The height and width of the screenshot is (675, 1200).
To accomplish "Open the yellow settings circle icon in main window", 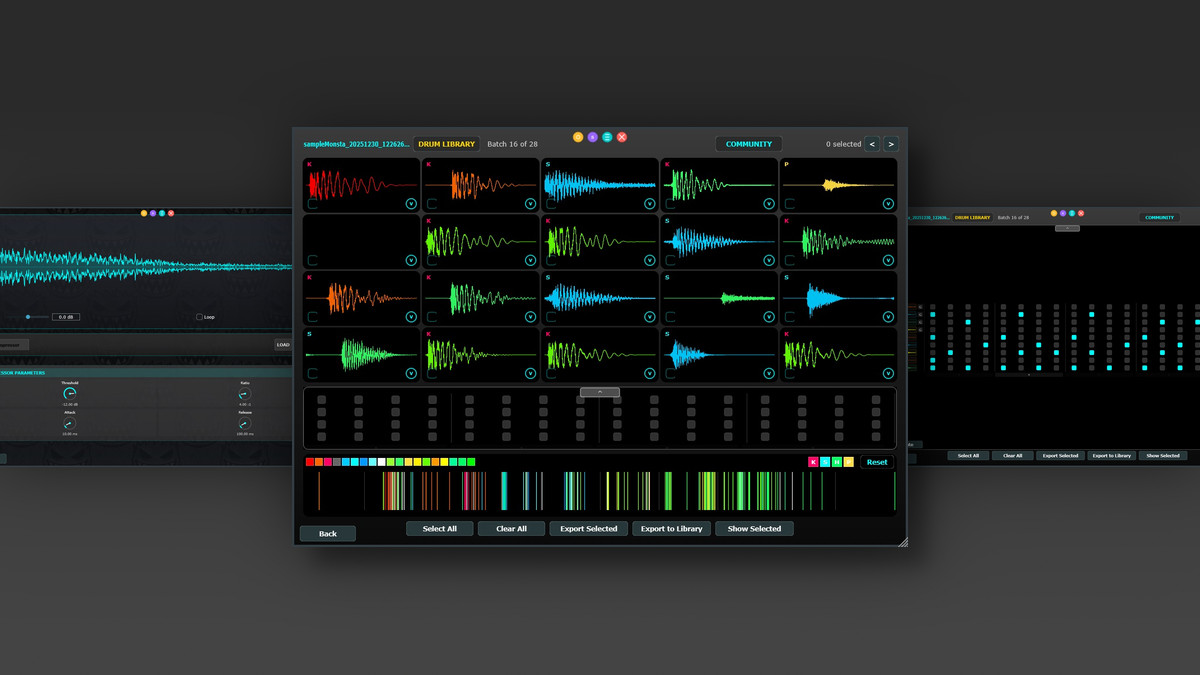I will [578, 137].
